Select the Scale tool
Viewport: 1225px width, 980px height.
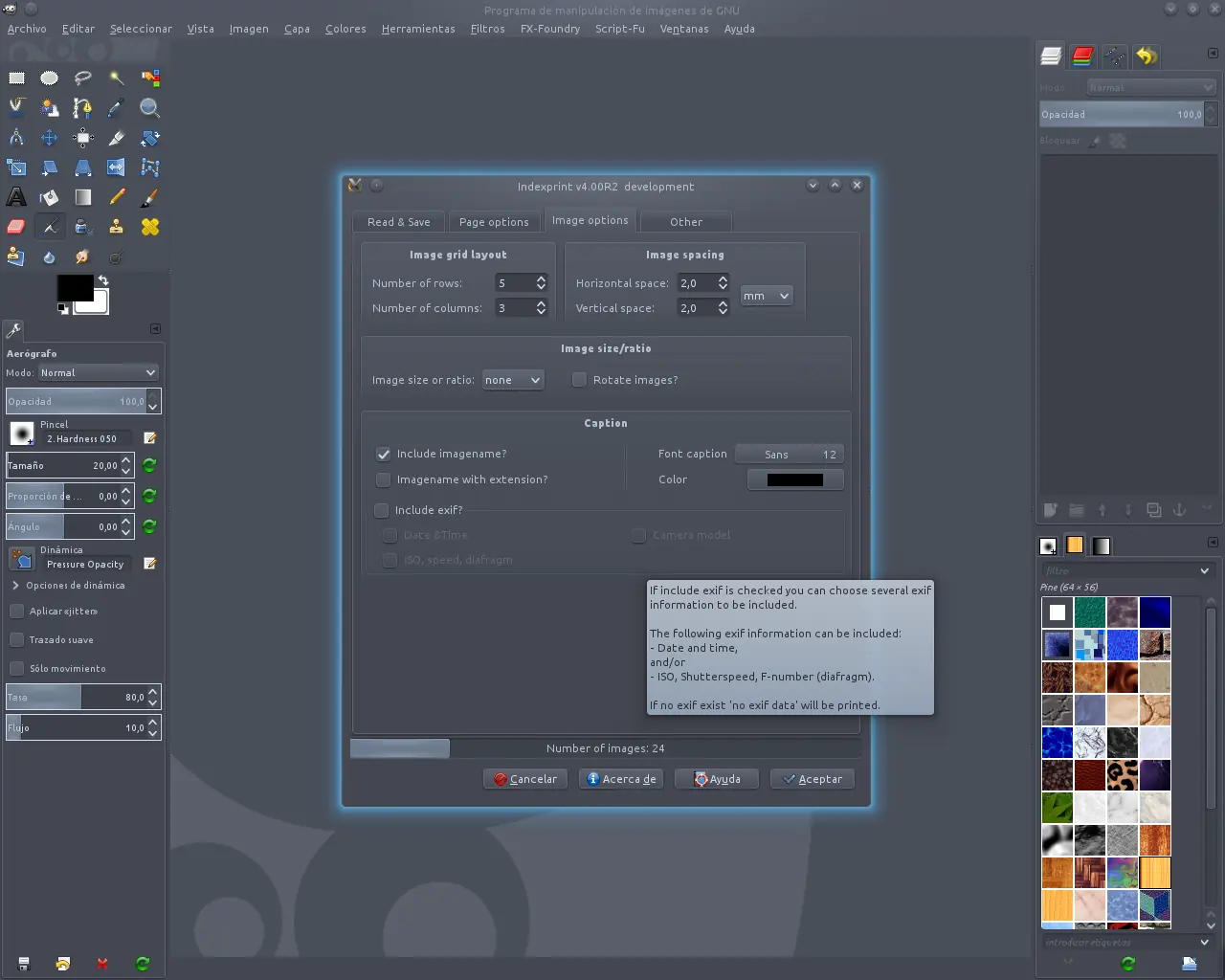click(x=16, y=167)
